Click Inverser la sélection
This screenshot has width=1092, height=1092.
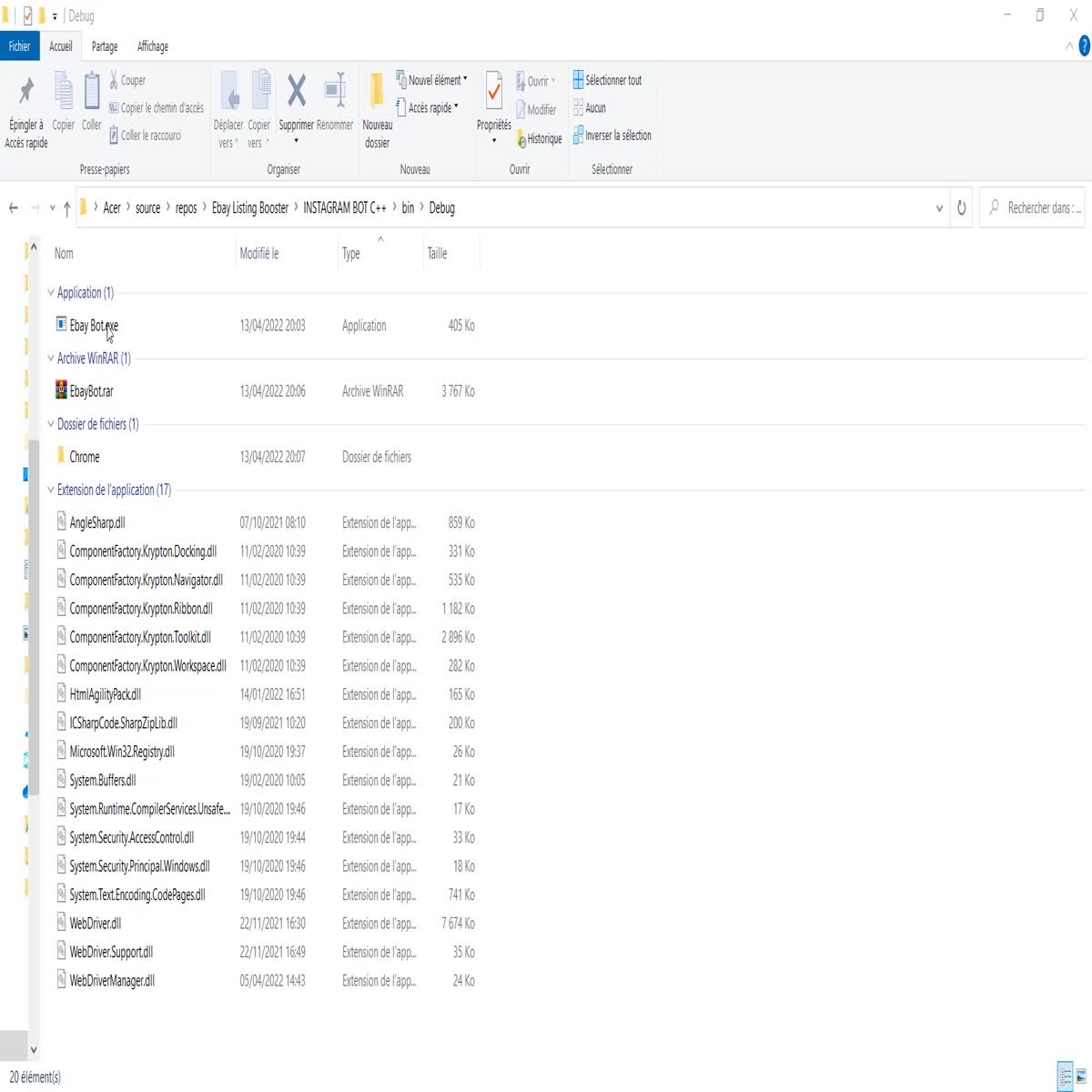point(612,135)
